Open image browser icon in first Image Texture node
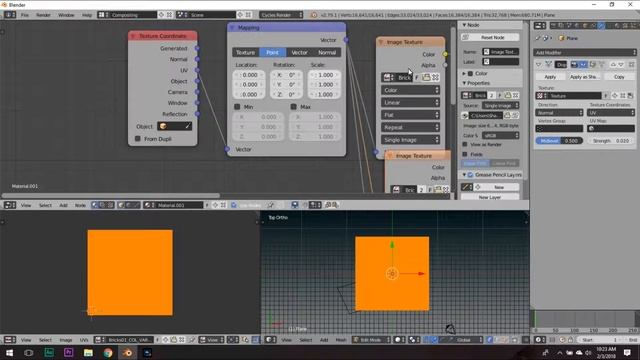Screen dimensions: 640x360 [388, 78]
